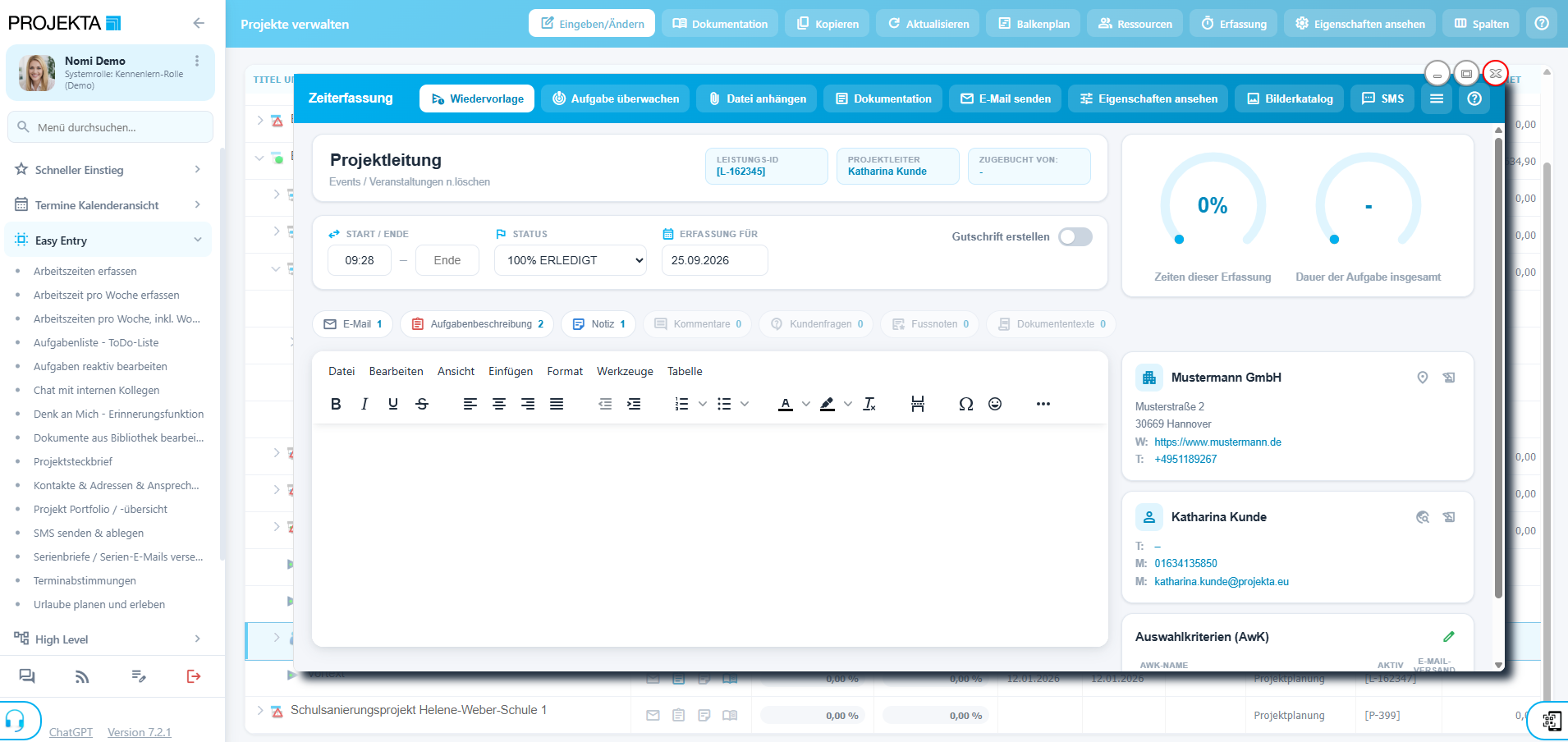Click the logout icon in sidebar footer
The height and width of the screenshot is (742, 1568).
click(x=194, y=676)
